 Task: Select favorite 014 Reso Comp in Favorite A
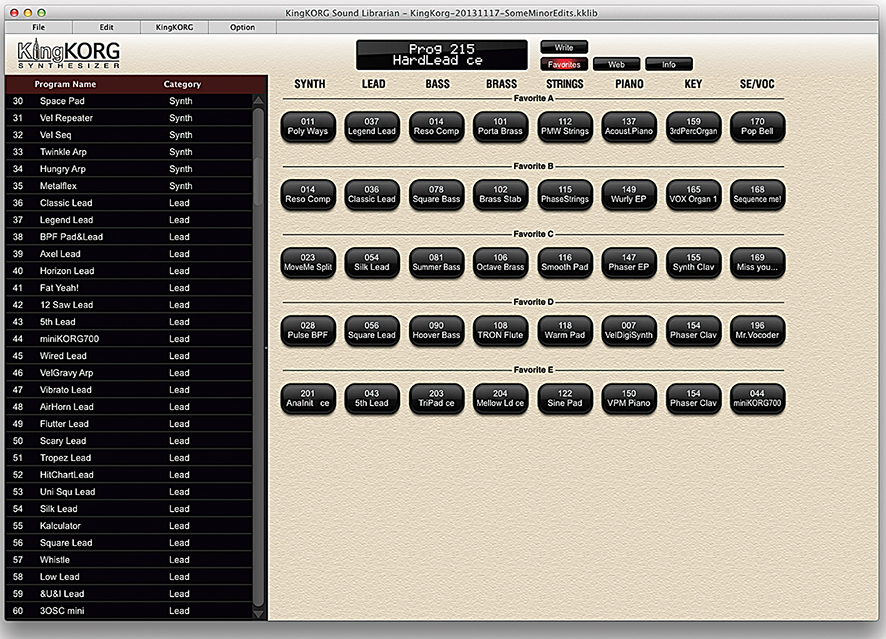tap(436, 127)
